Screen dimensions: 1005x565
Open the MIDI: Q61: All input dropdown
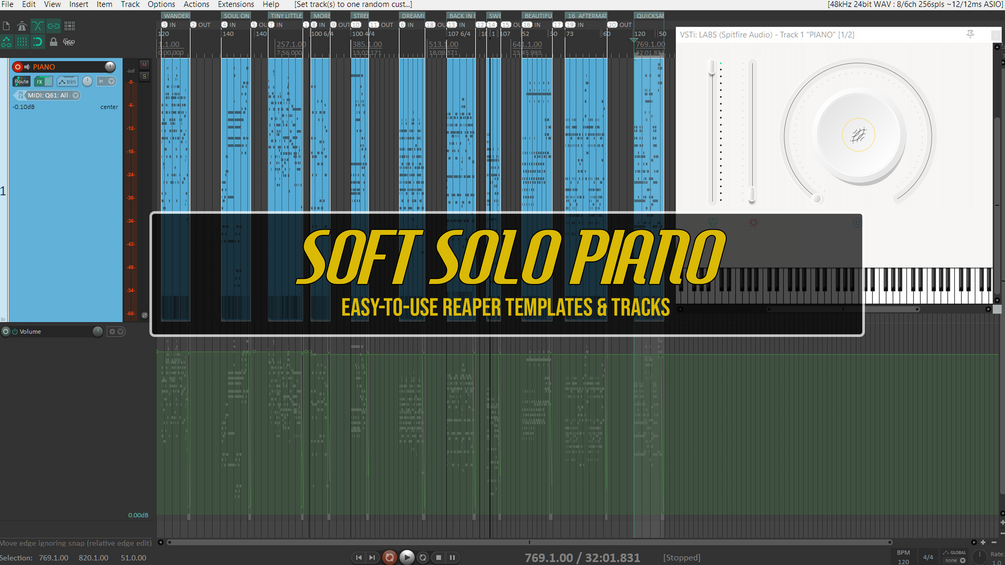[51, 95]
